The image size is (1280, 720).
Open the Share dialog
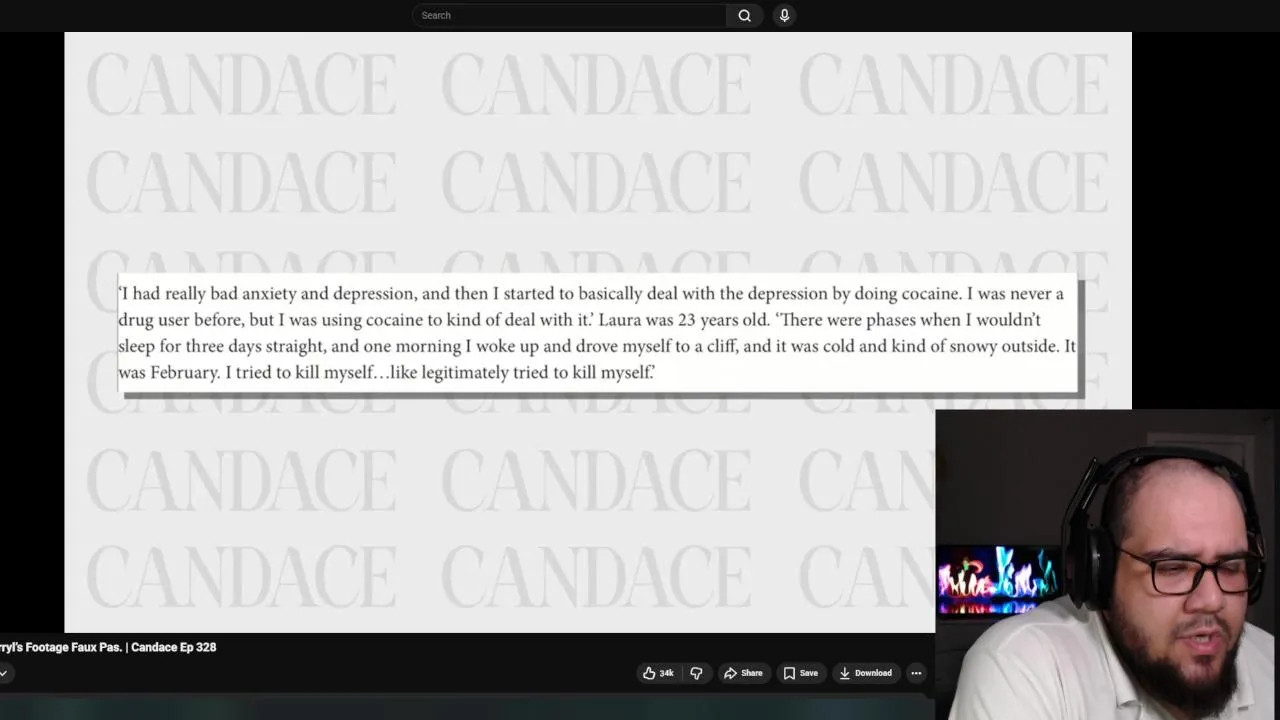click(743, 673)
